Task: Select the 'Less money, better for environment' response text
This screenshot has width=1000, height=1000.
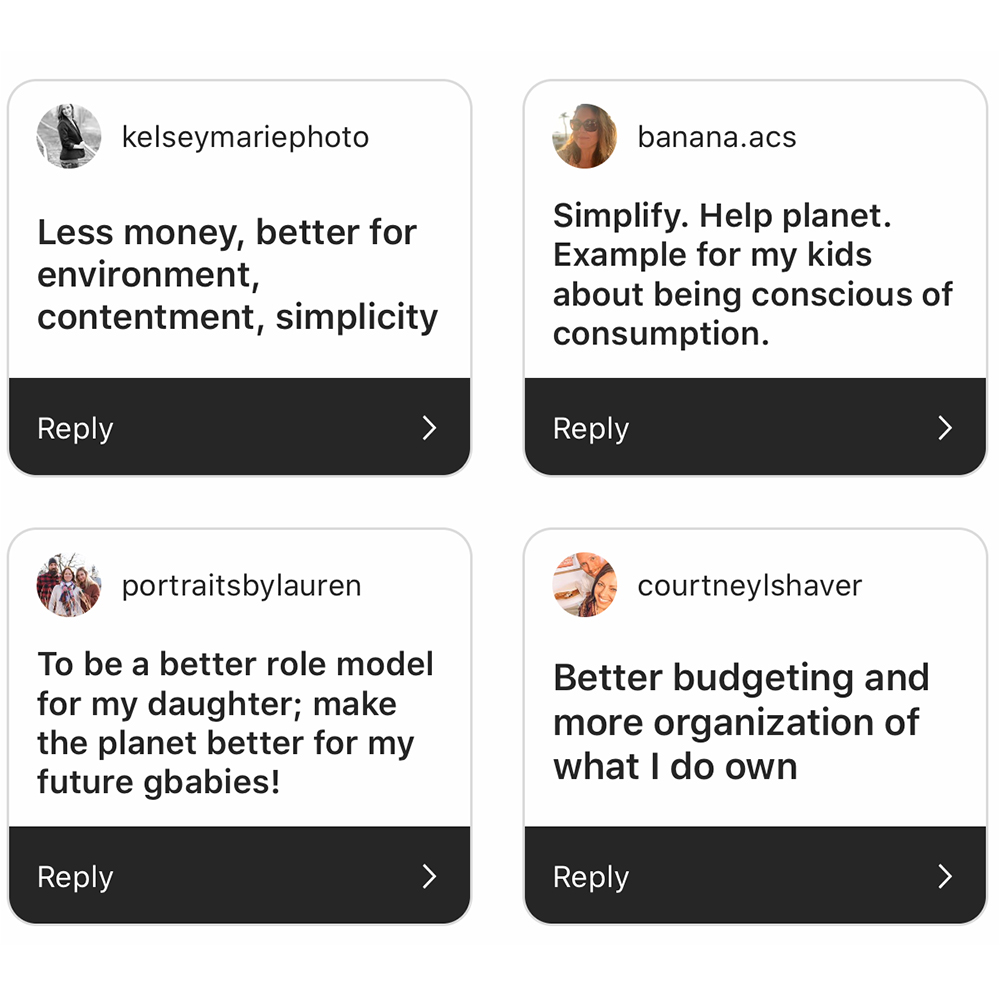Action: (x=238, y=275)
